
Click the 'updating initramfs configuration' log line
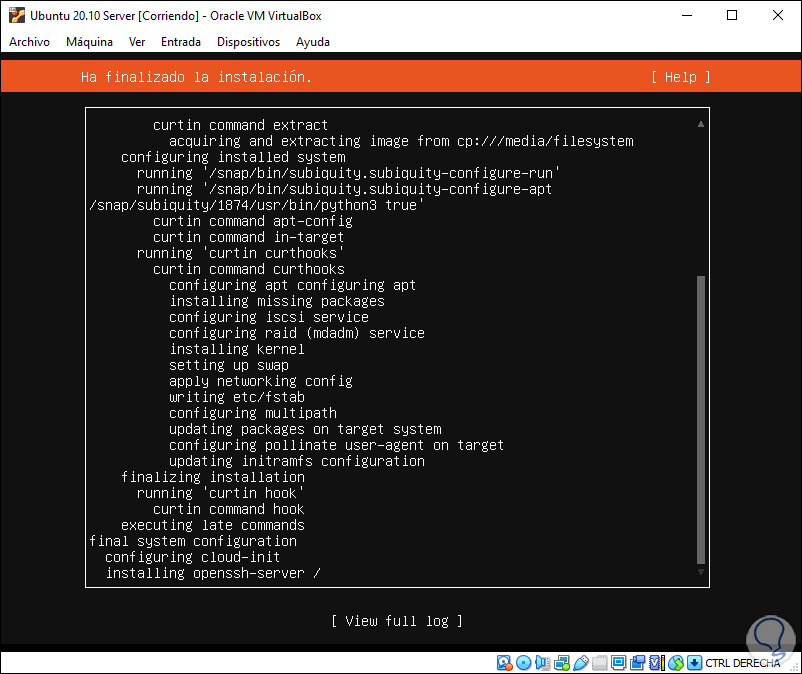coord(297,461)
